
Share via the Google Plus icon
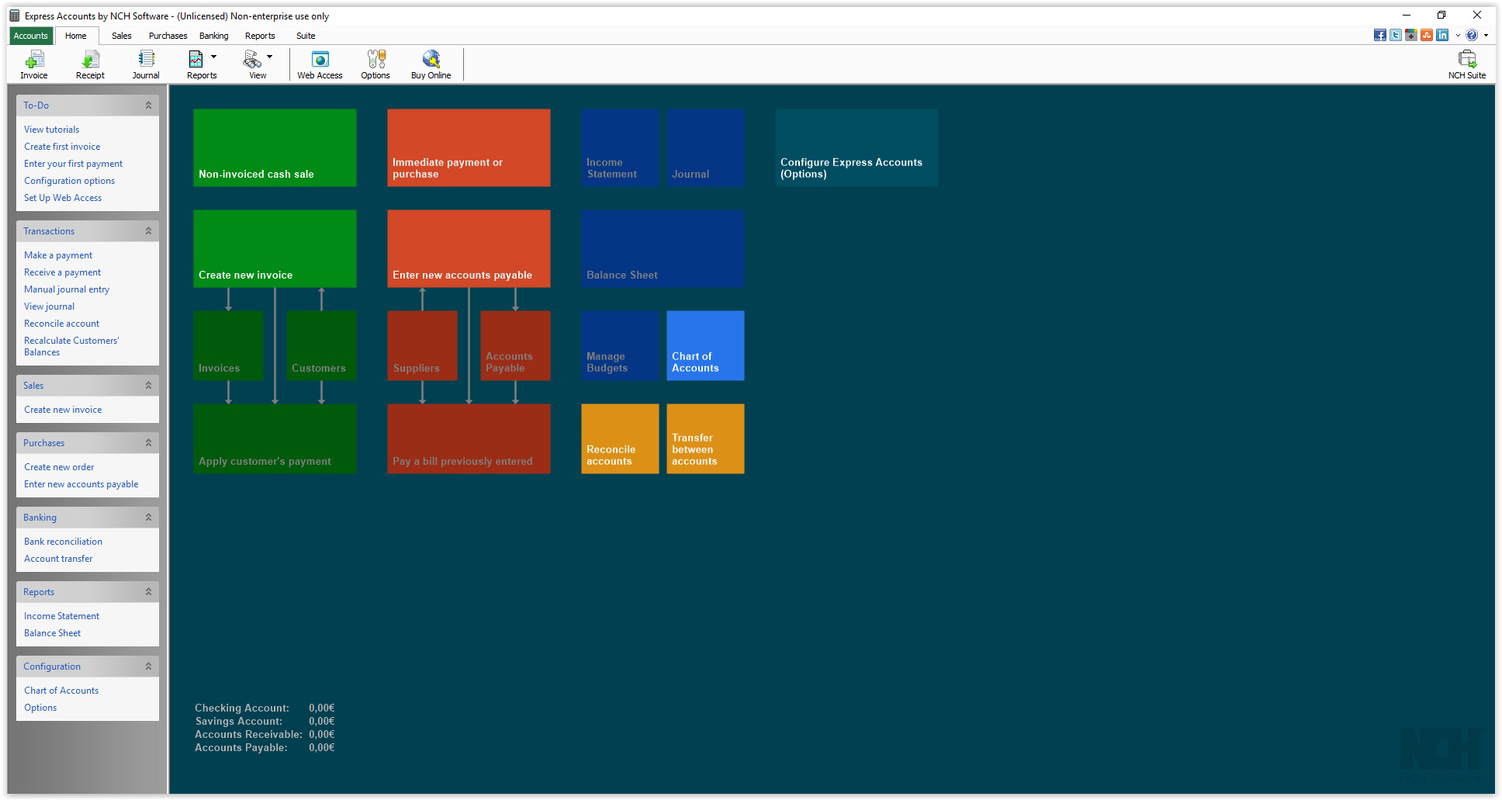tap(1411, 35)
